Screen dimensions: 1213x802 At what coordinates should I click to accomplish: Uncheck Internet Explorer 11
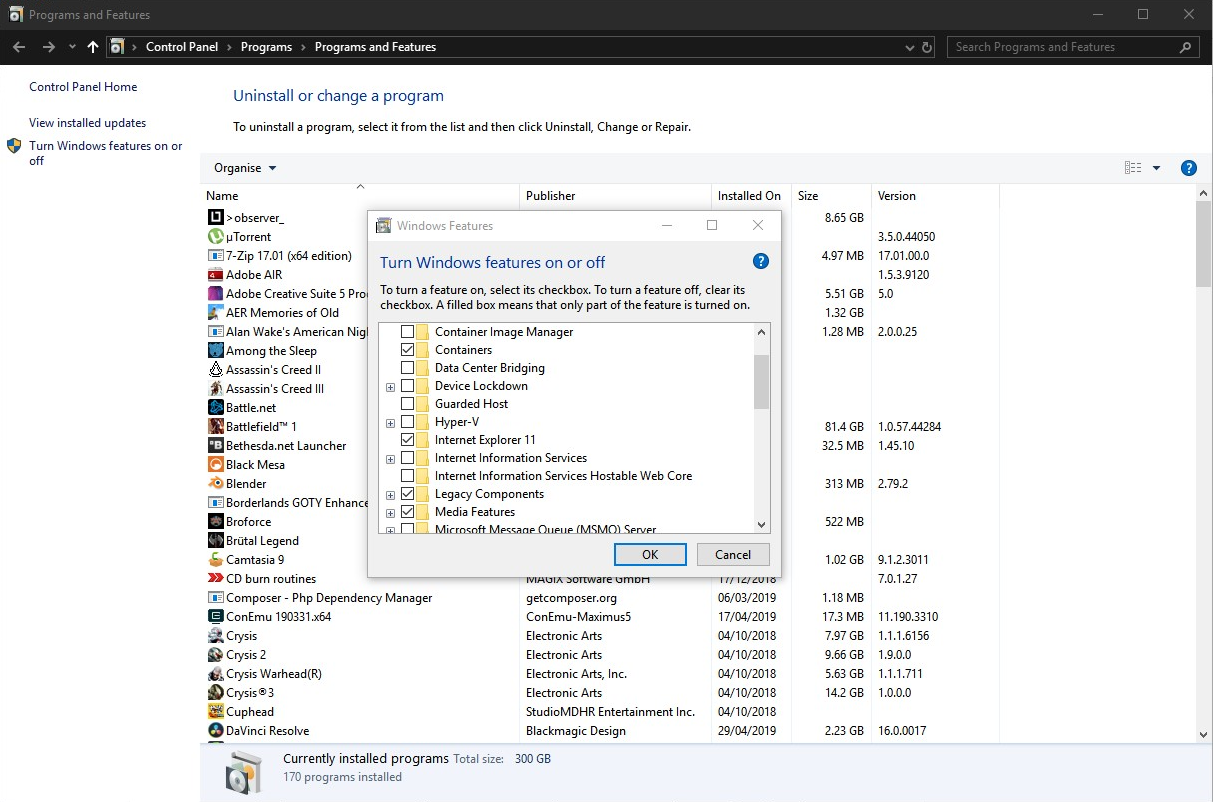(407, 439)
